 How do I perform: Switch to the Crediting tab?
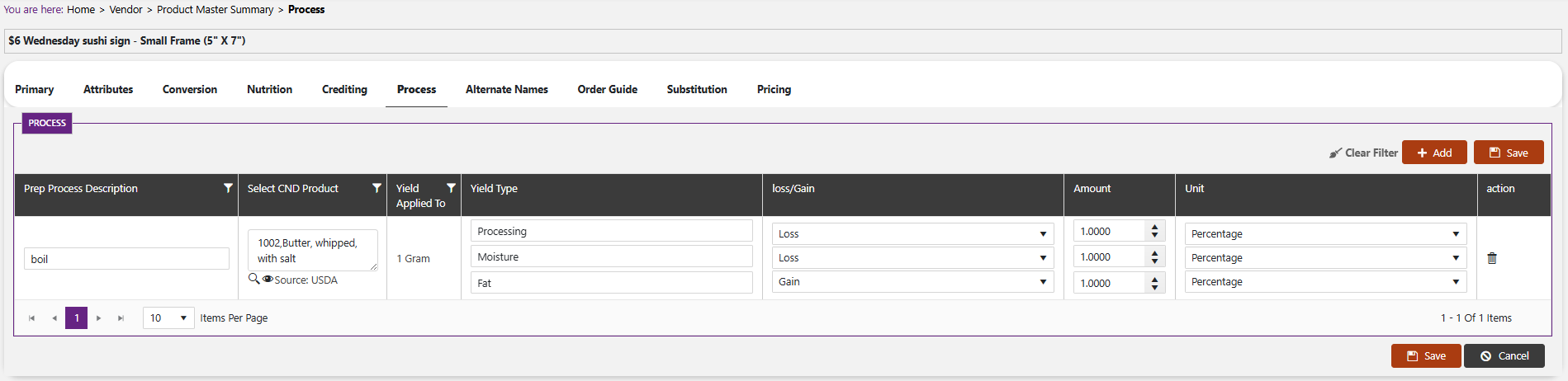[344, 89]
